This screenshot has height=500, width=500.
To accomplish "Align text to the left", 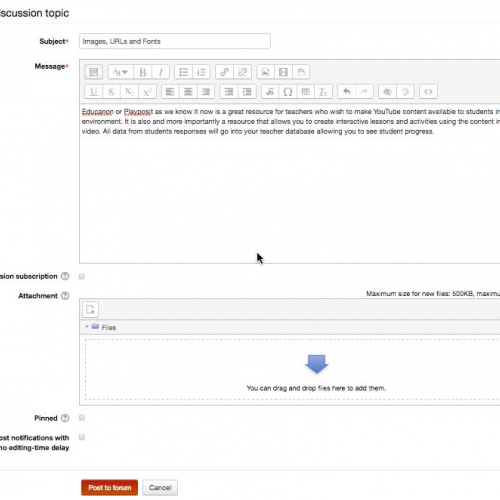I will coord(170,91).
